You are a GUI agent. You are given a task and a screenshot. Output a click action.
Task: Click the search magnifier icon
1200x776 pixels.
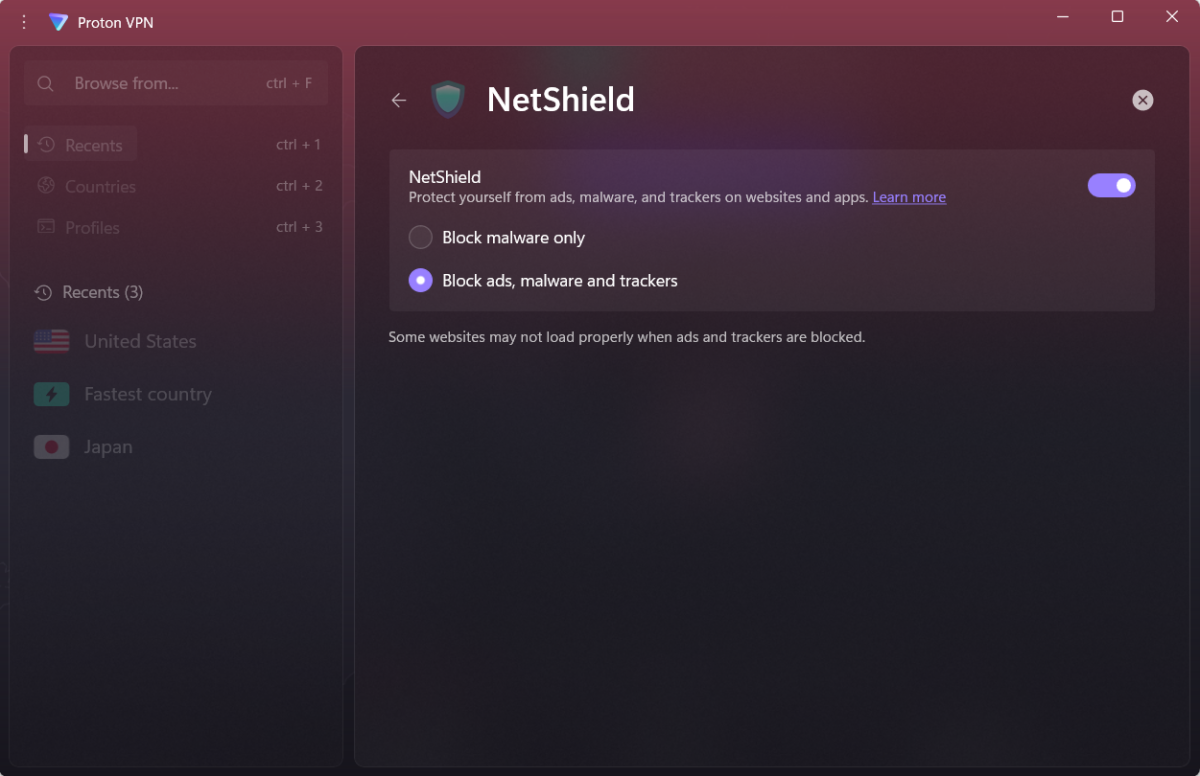(x=45, y=84)
